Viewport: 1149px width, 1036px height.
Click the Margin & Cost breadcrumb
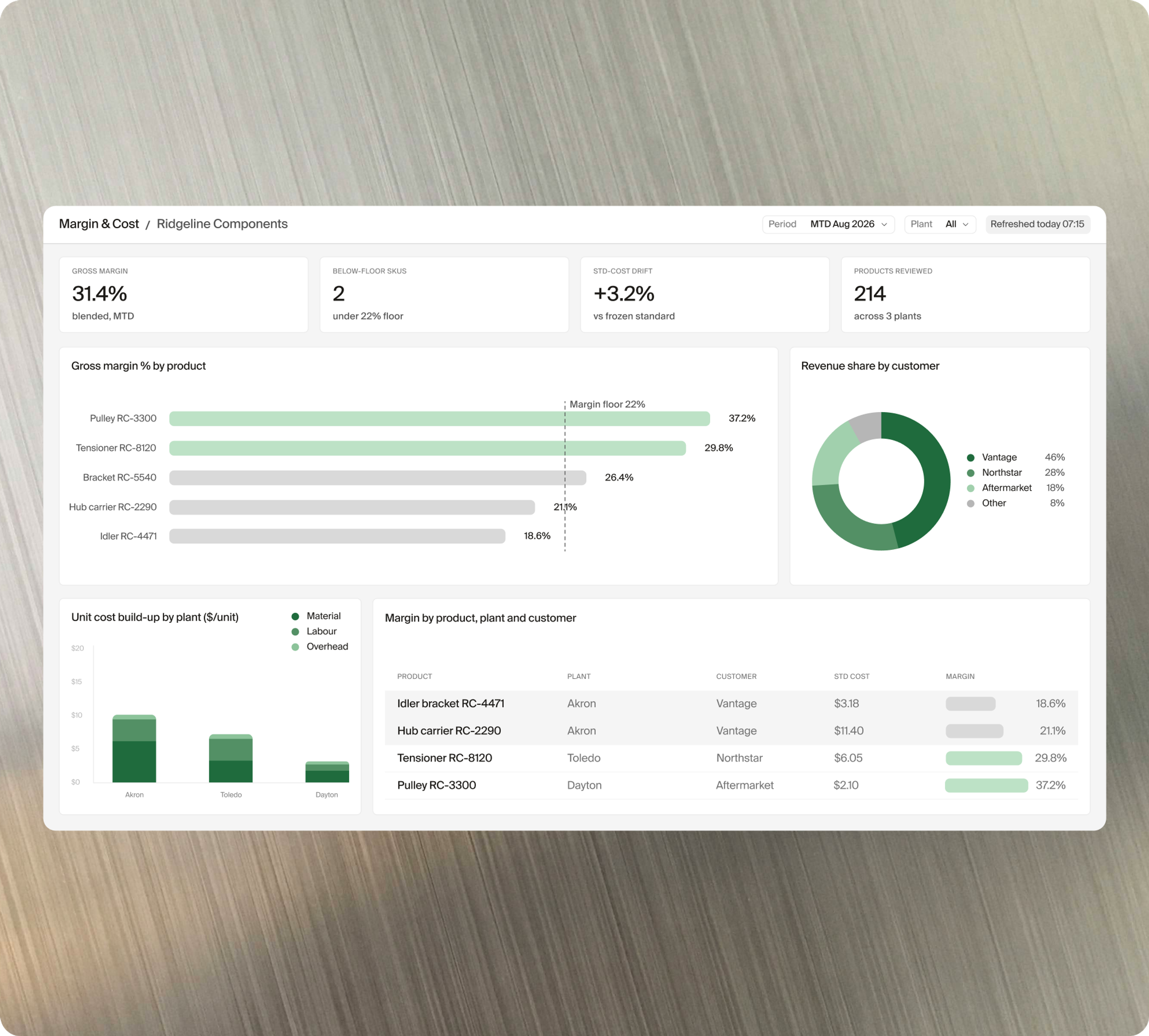tap(99, 224)
